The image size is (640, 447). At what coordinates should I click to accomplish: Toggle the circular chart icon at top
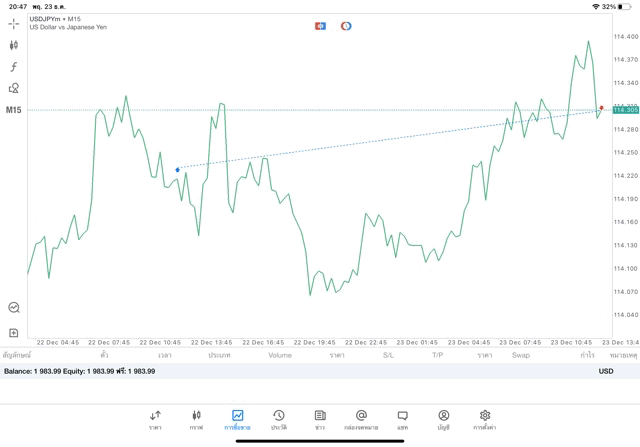[346, 26]
